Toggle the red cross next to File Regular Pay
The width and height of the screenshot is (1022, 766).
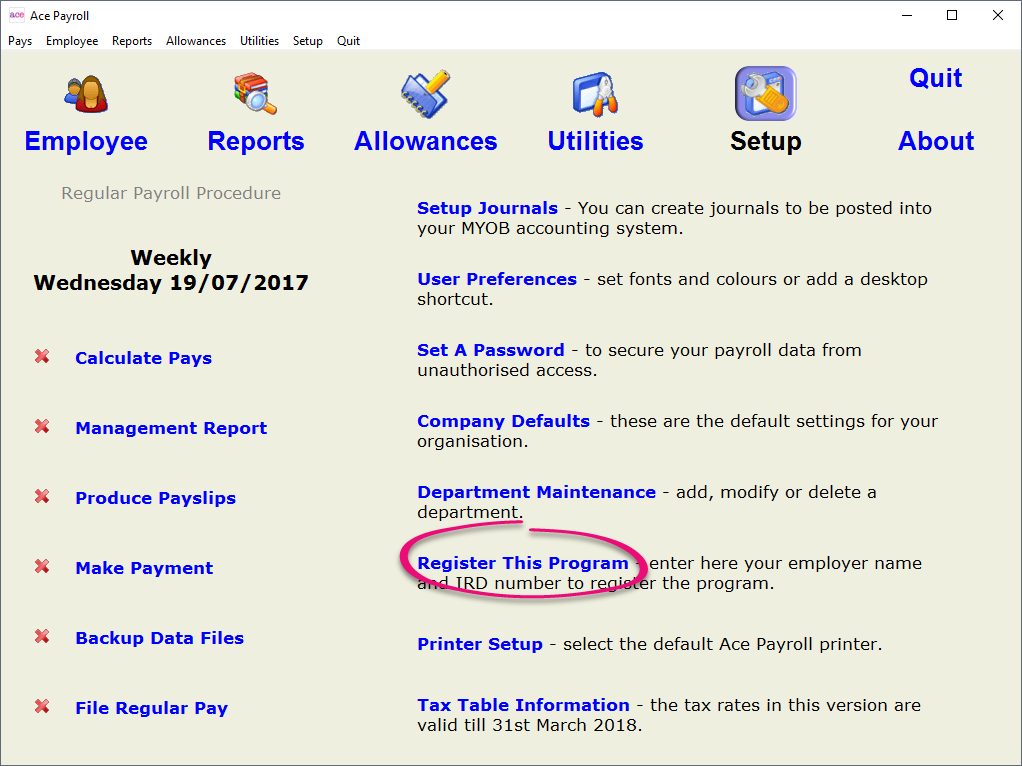click(x=43, y=707)
